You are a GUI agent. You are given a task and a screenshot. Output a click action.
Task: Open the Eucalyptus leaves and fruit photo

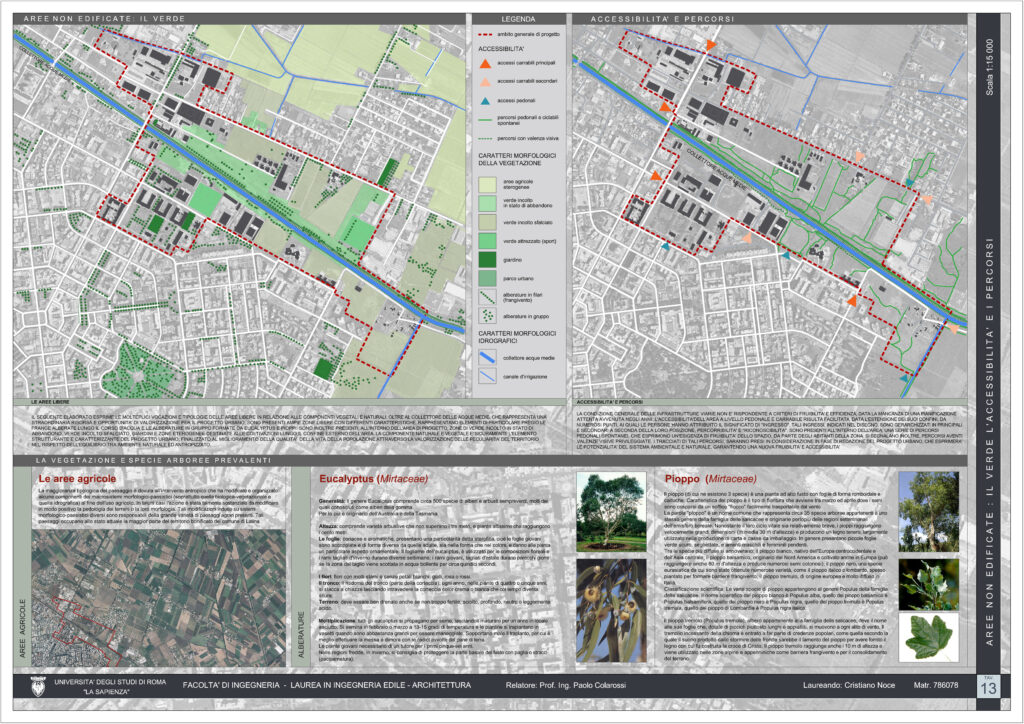tap(611, 610)
